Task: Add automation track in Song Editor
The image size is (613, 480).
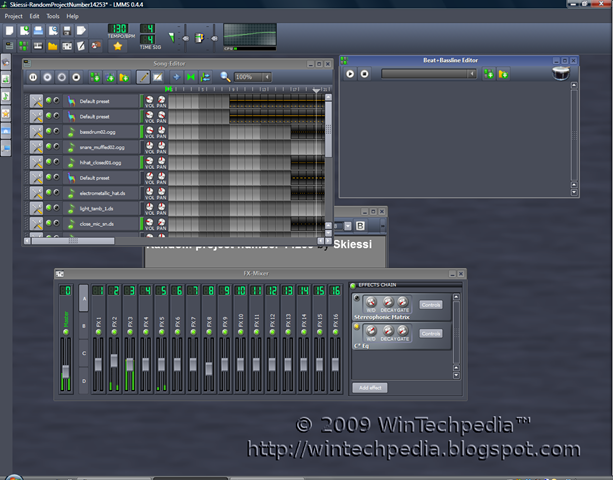Action: [124, 77]
